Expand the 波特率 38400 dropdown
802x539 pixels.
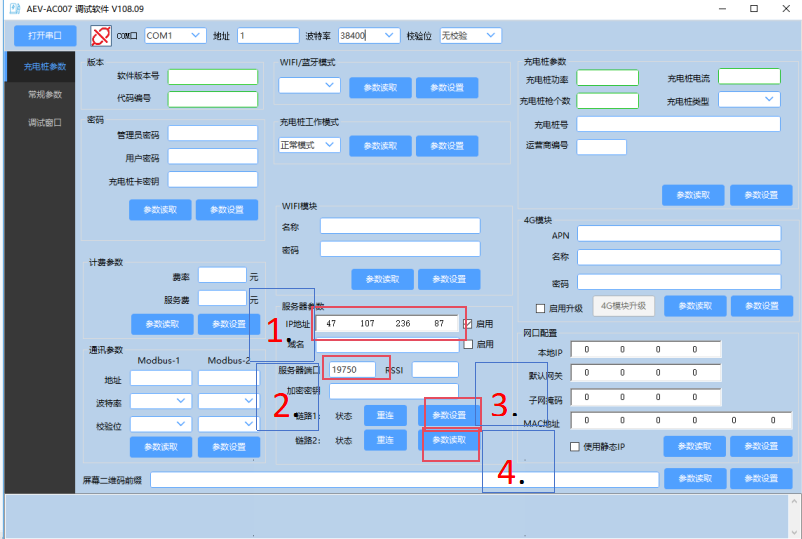(367, 36)
